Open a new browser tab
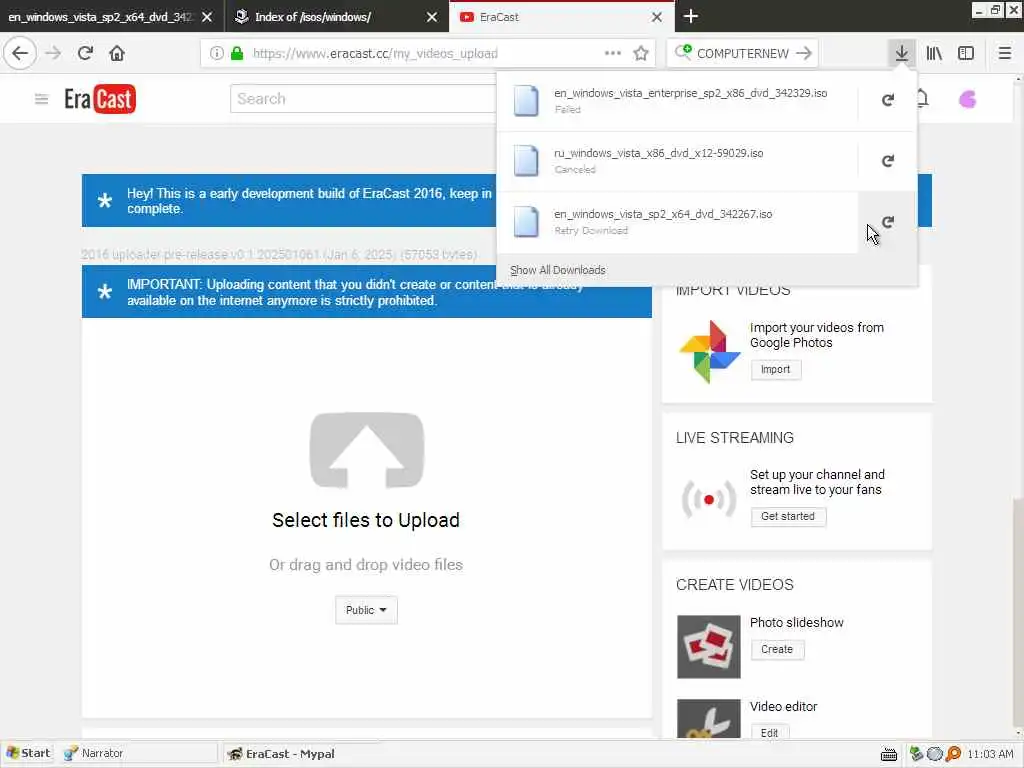This screenshot has height=768, width=1024. (x=690, y=16)
